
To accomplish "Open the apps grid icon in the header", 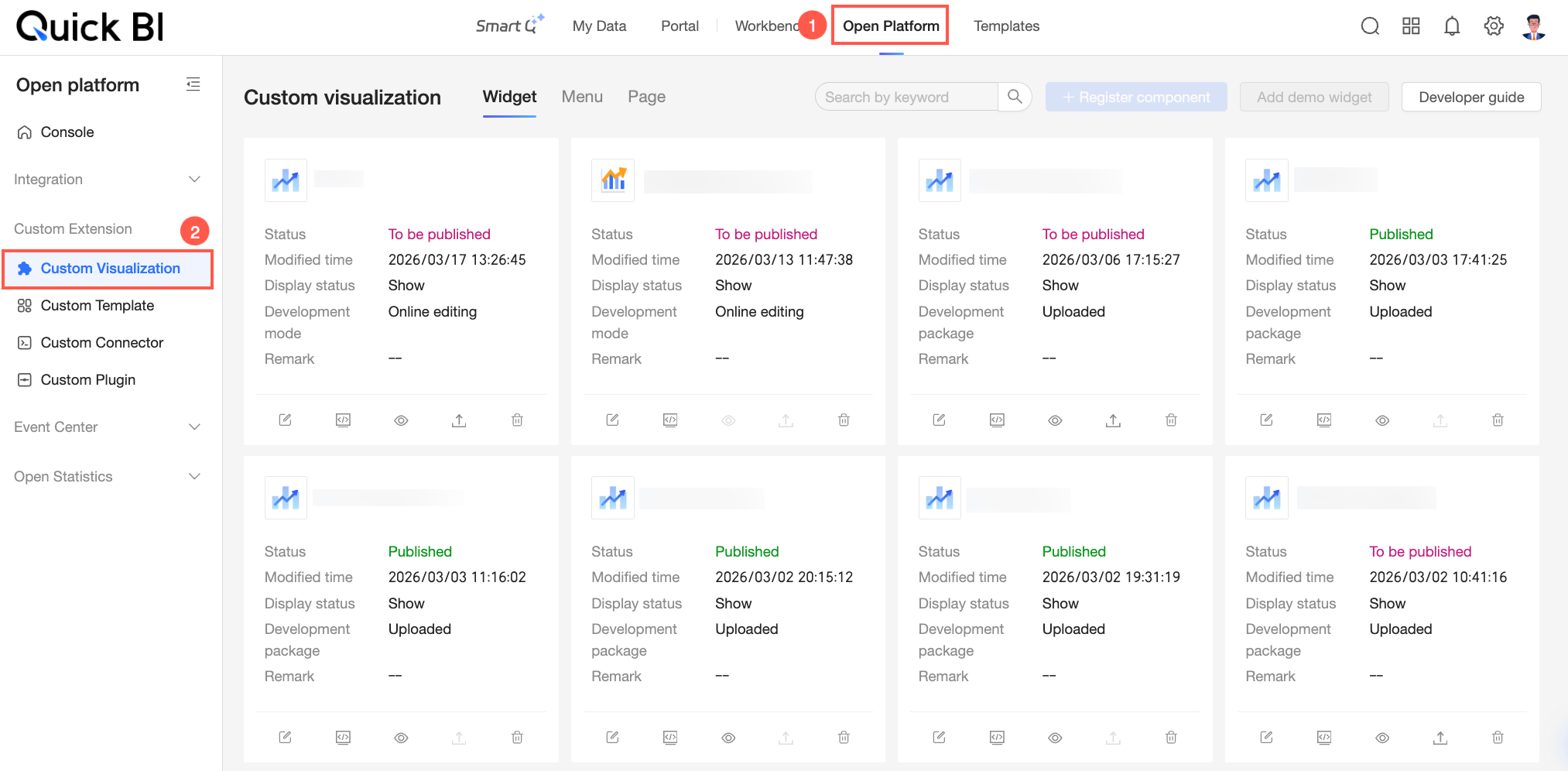I will tap(1411, 26).
